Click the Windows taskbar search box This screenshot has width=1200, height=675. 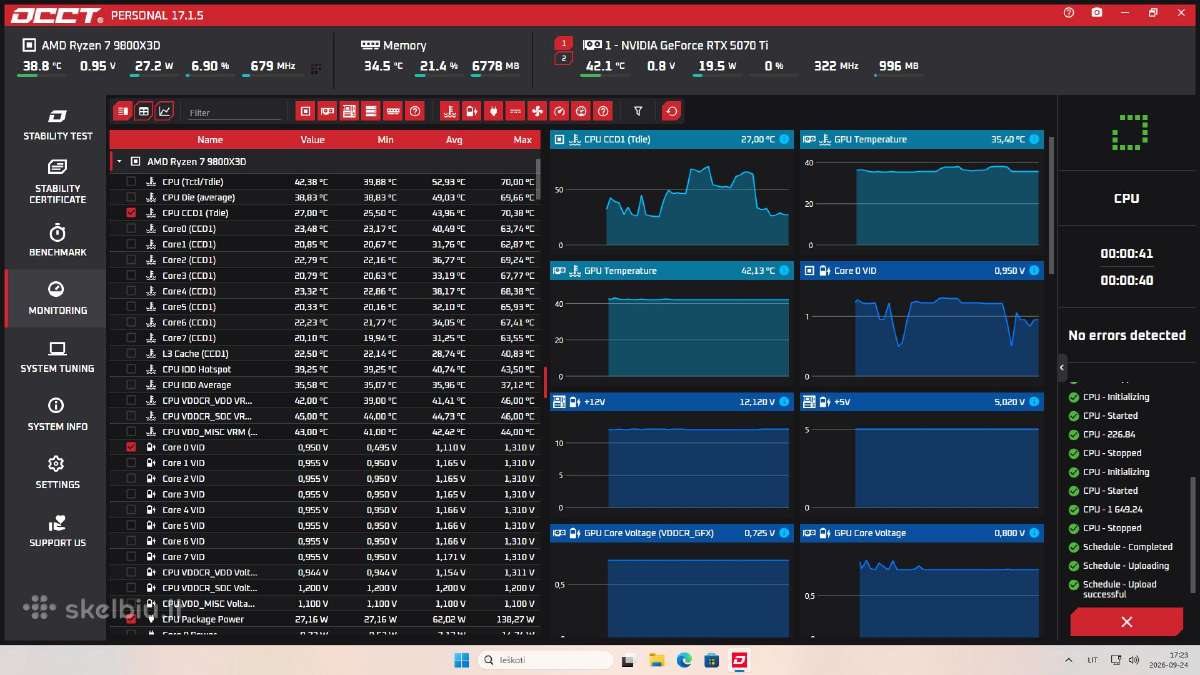(x=543, y=660)
